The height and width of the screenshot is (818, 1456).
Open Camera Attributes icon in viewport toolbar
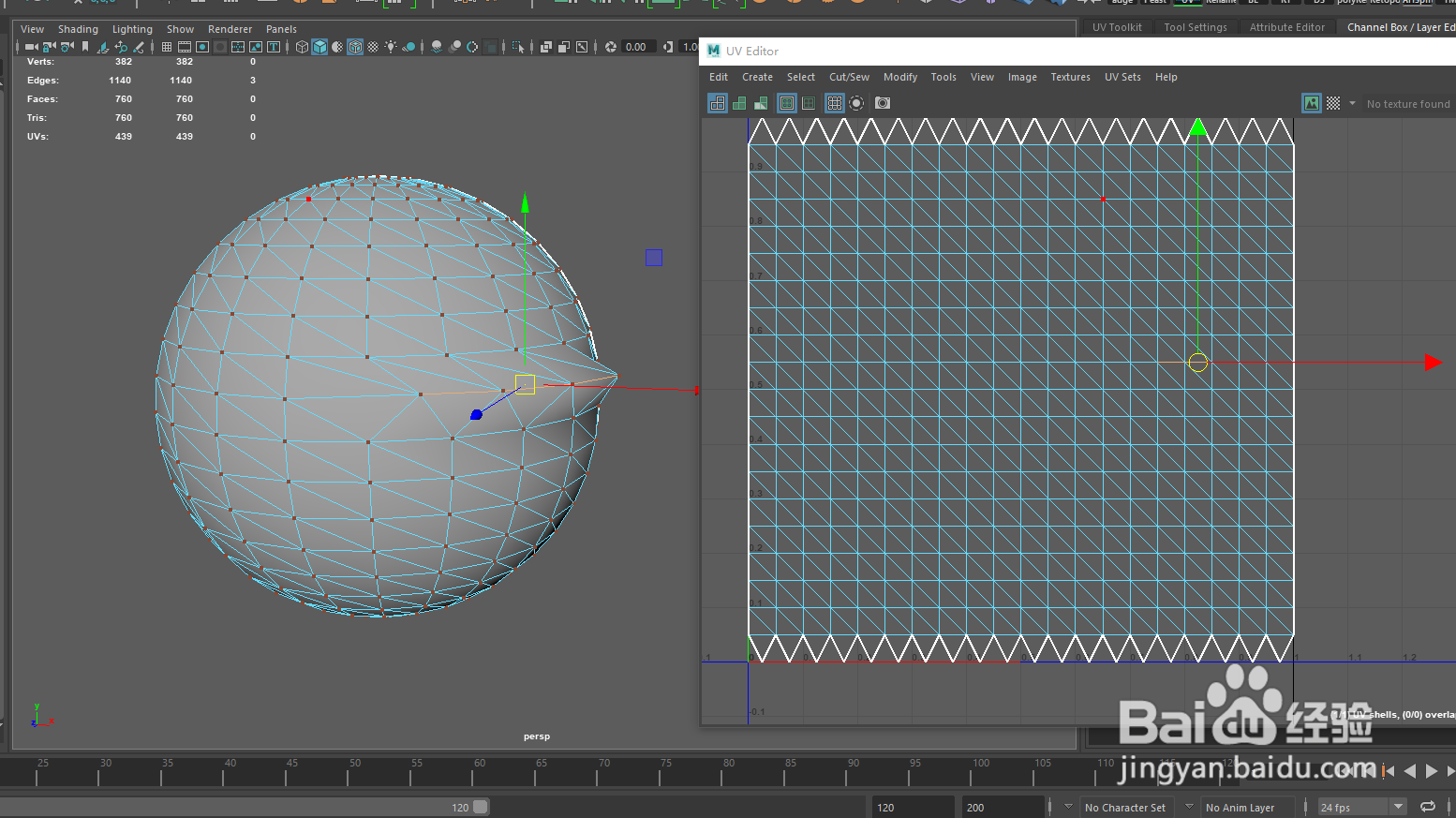67,47
